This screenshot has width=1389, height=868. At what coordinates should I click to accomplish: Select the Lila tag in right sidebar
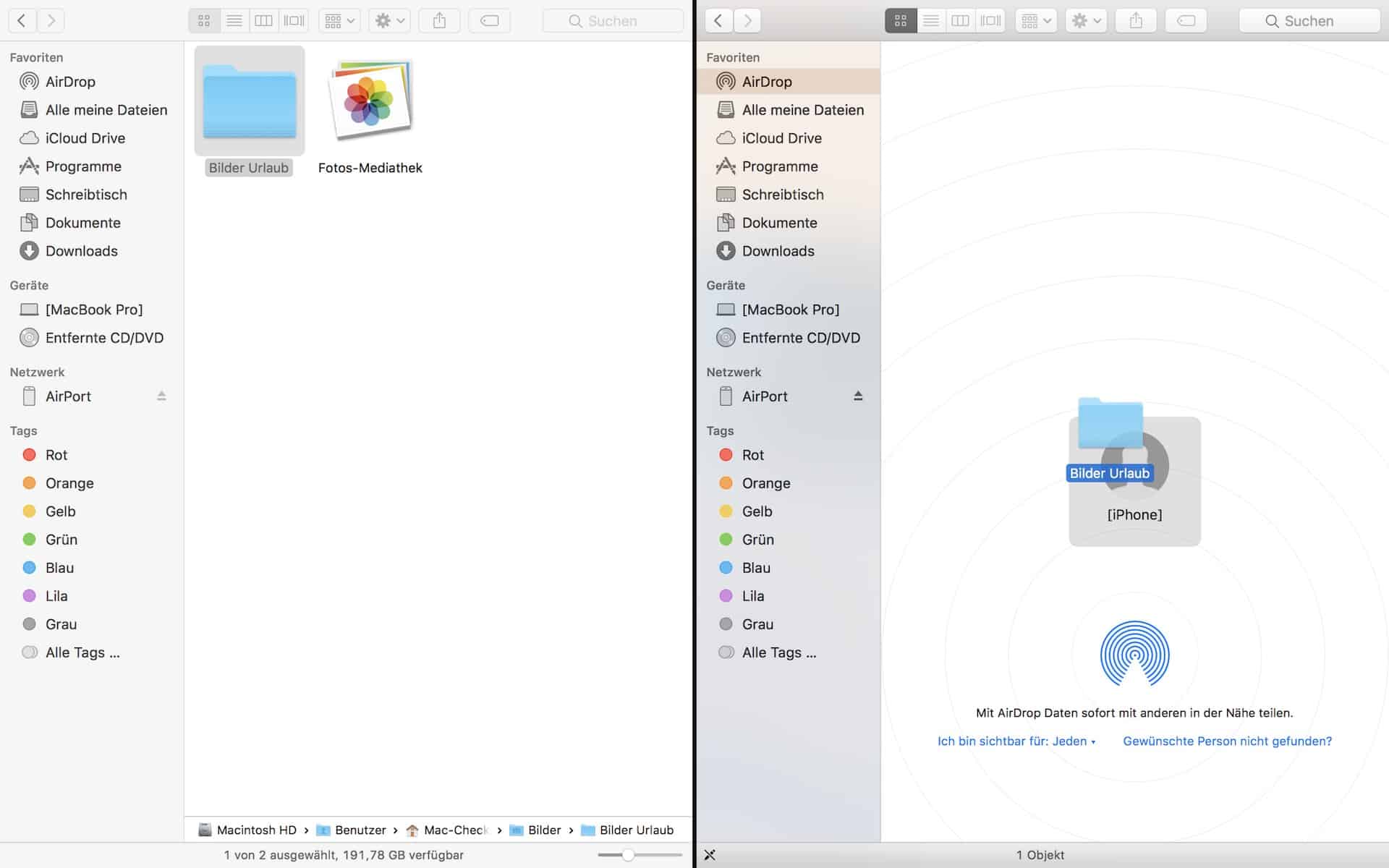[x=789, y=596]
